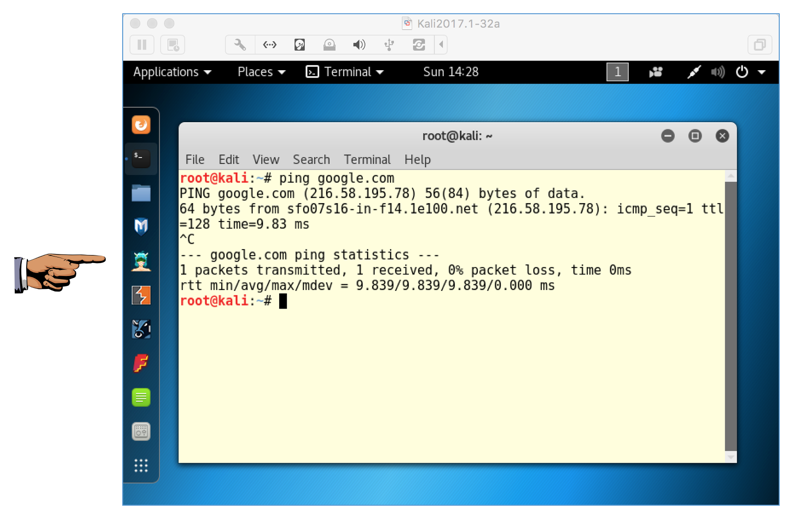Click the screen recorder camera icon
The height and width of the screenshot is (519, 795).
point(656,72)
